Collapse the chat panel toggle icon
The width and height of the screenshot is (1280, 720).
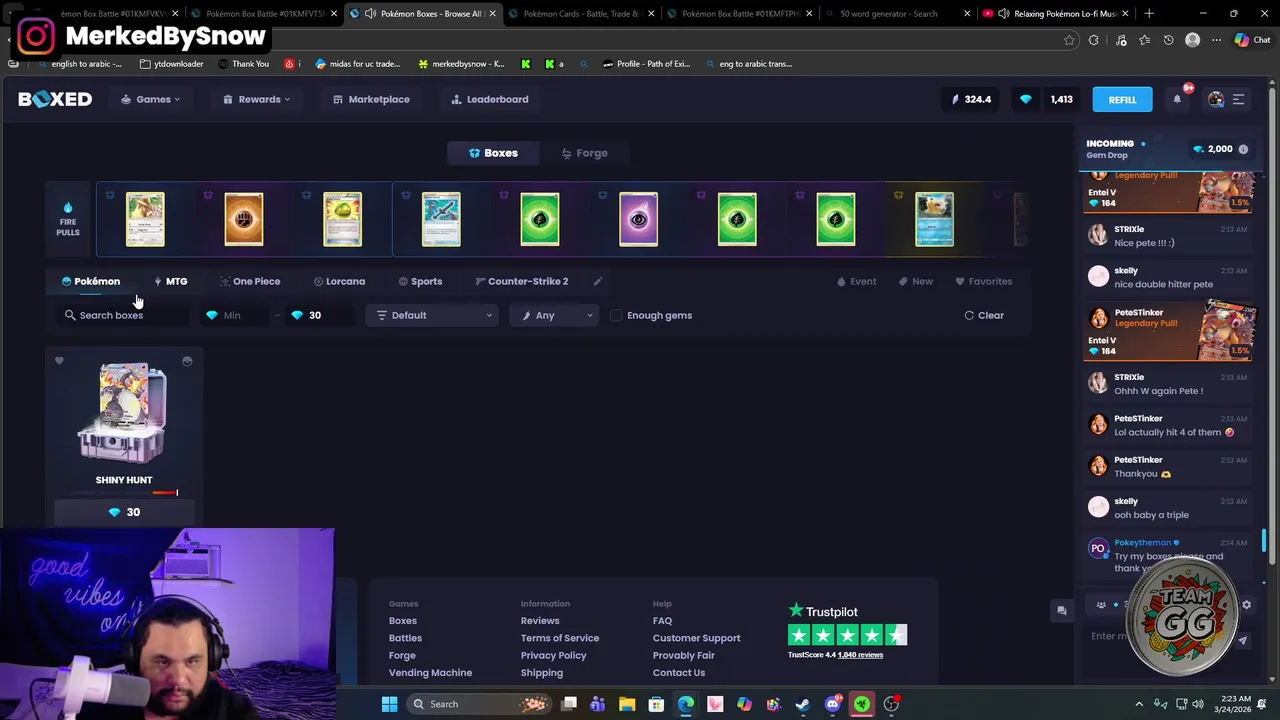1061,610
